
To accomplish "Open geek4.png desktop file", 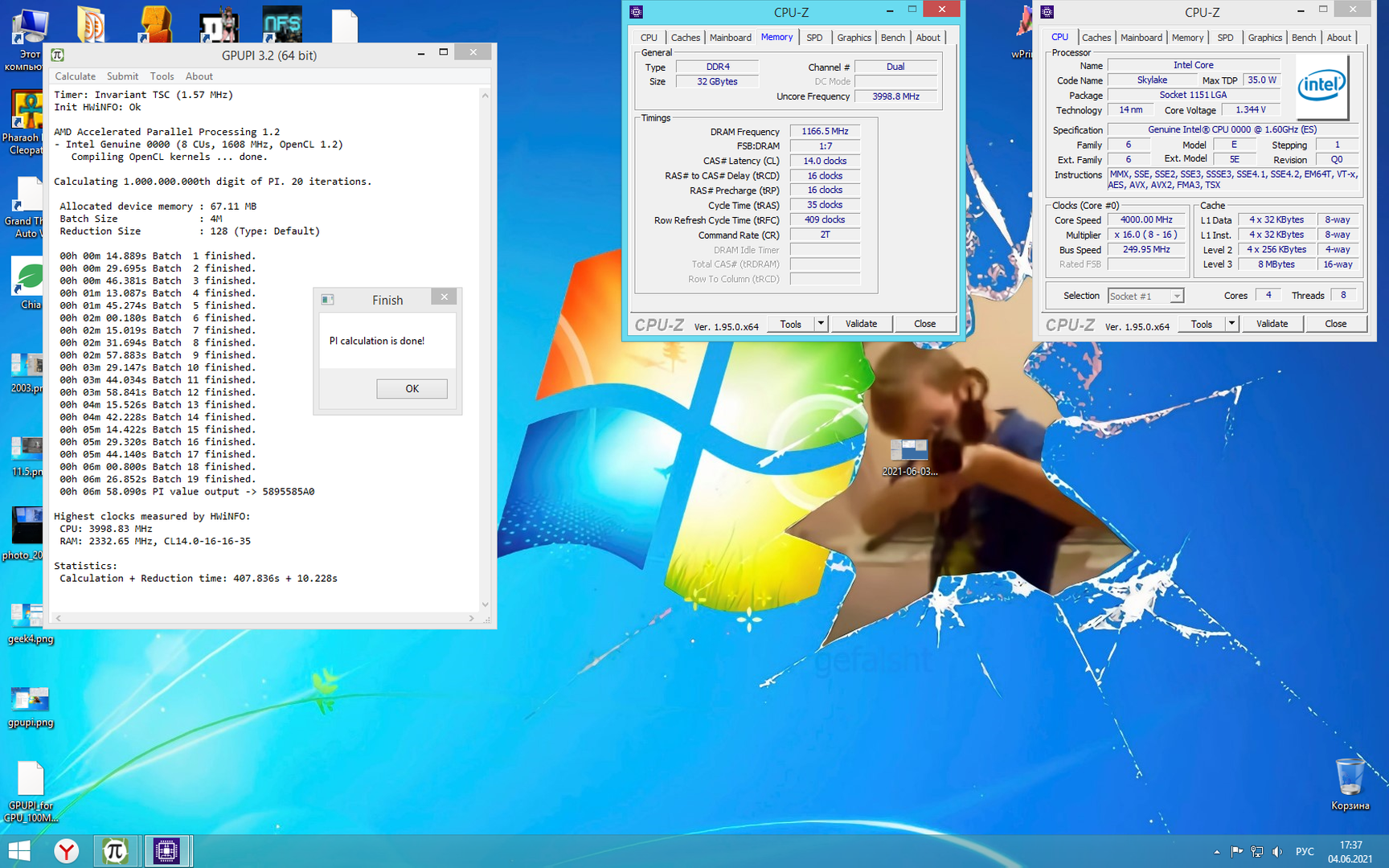I will pyautogui.click(x=29, y=624).
